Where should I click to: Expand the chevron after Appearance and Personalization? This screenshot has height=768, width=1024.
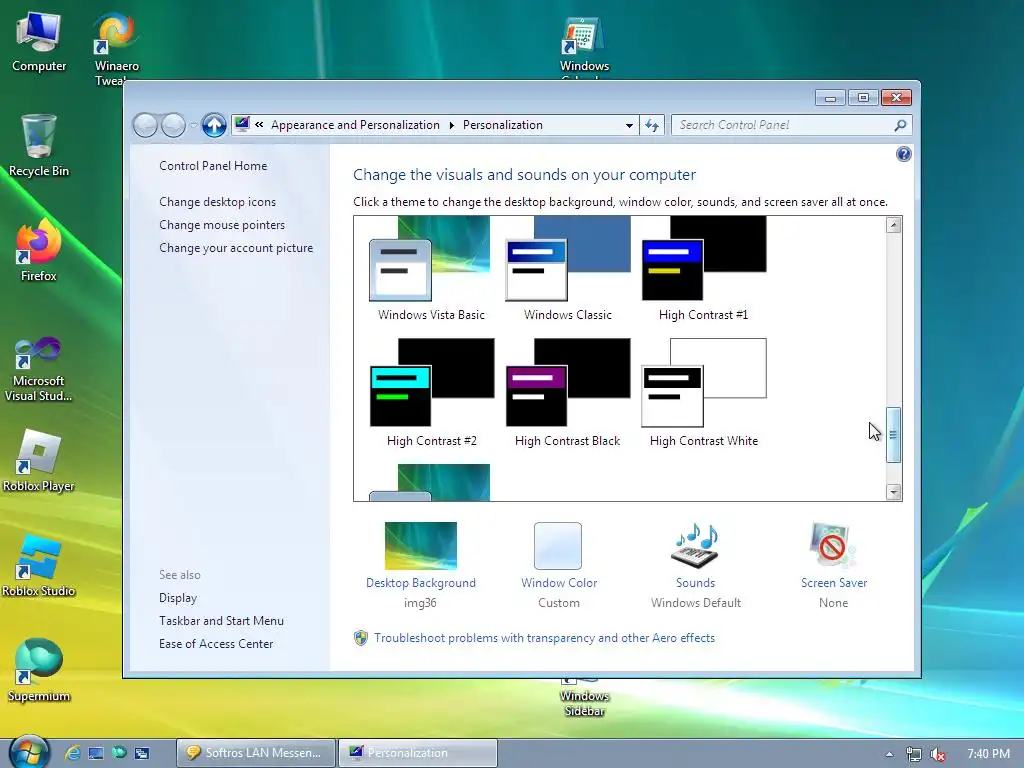pos(451,125)
